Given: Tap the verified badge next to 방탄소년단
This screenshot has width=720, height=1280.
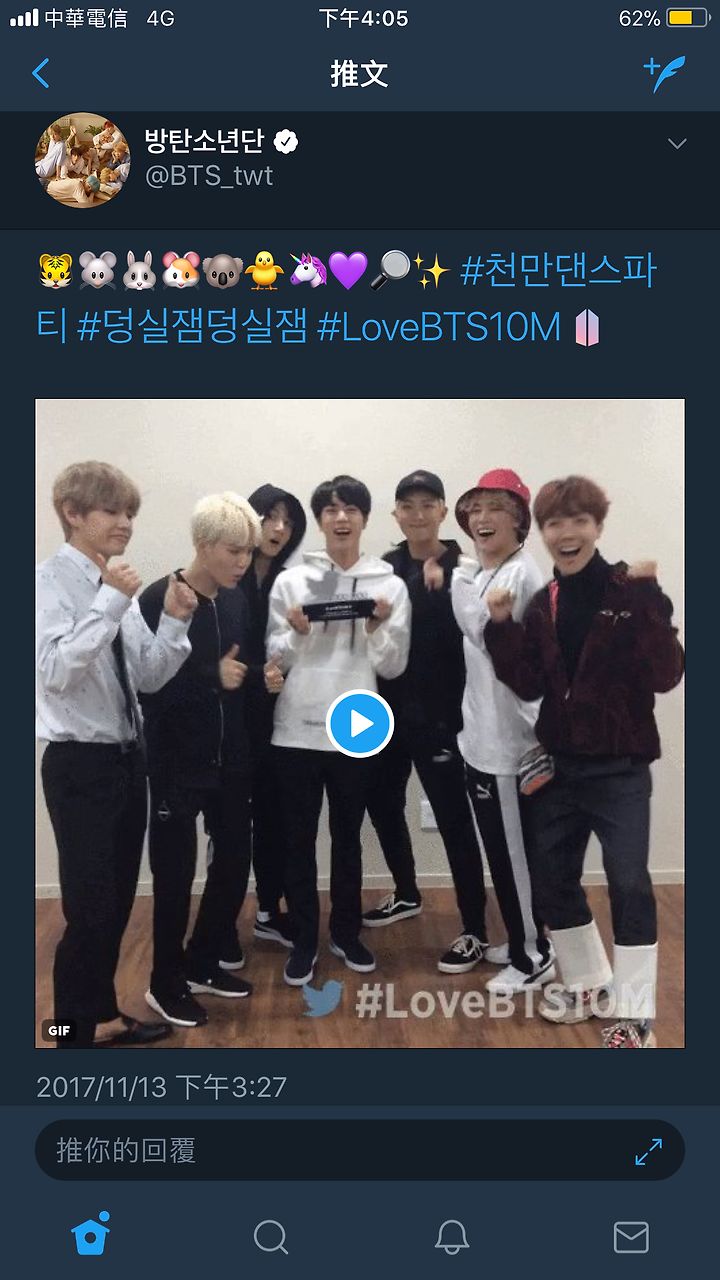Looking at the screenshot, I should [286, 142].
